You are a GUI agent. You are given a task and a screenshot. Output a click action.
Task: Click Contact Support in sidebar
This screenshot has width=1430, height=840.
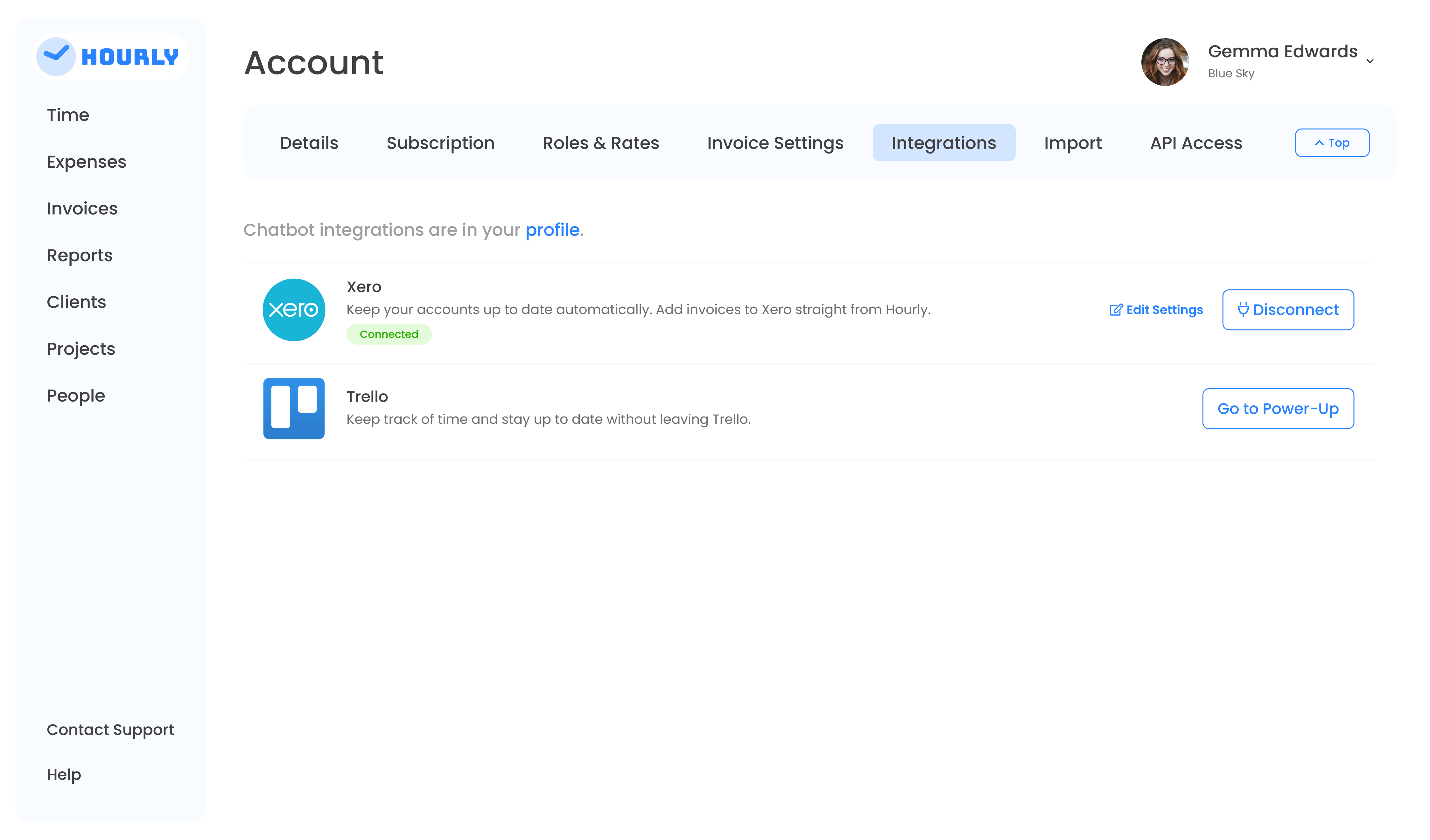click(x=110, y=729)
